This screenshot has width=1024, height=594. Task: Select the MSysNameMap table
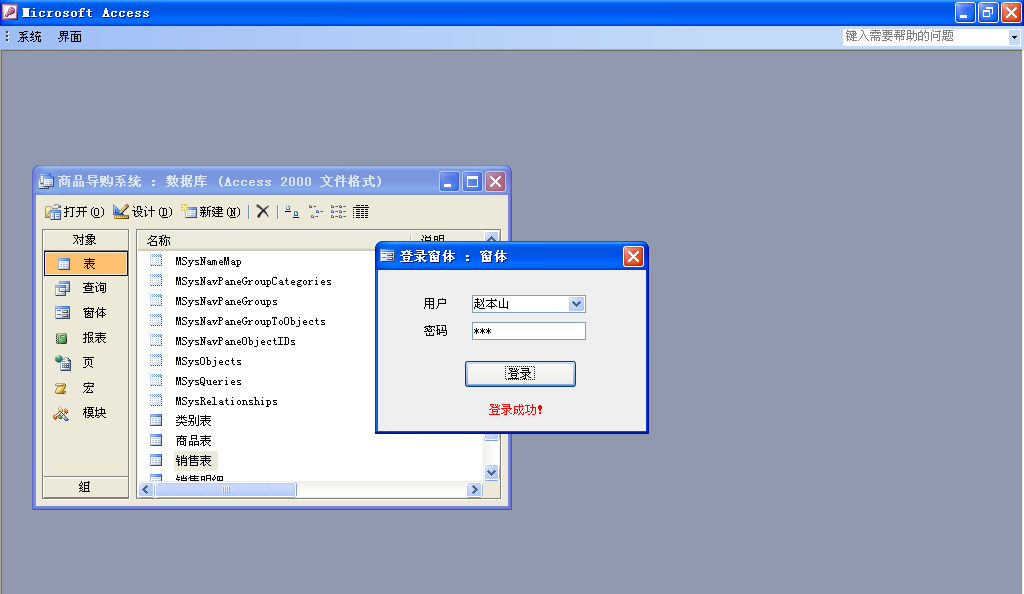coord(208,261)
